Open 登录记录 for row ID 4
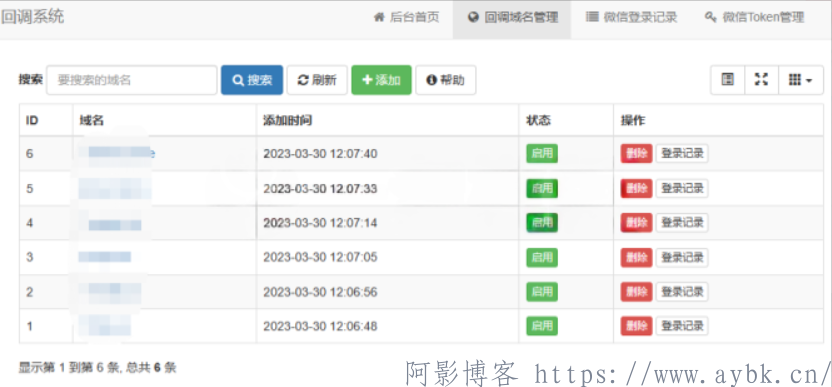The height and width of the screenshot is (387, 832). 682,222
